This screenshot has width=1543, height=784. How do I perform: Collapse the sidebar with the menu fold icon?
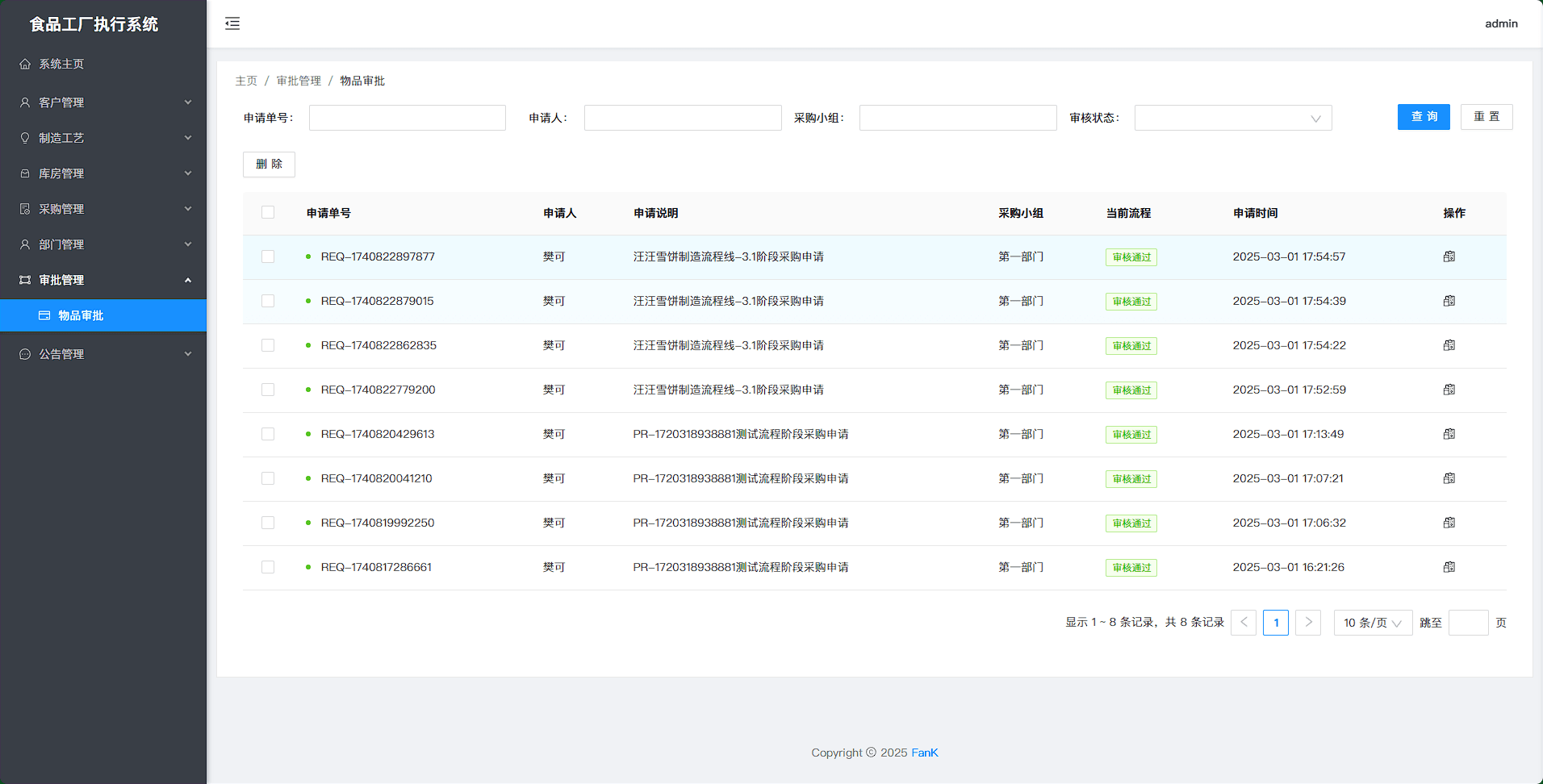click(232, 23)
